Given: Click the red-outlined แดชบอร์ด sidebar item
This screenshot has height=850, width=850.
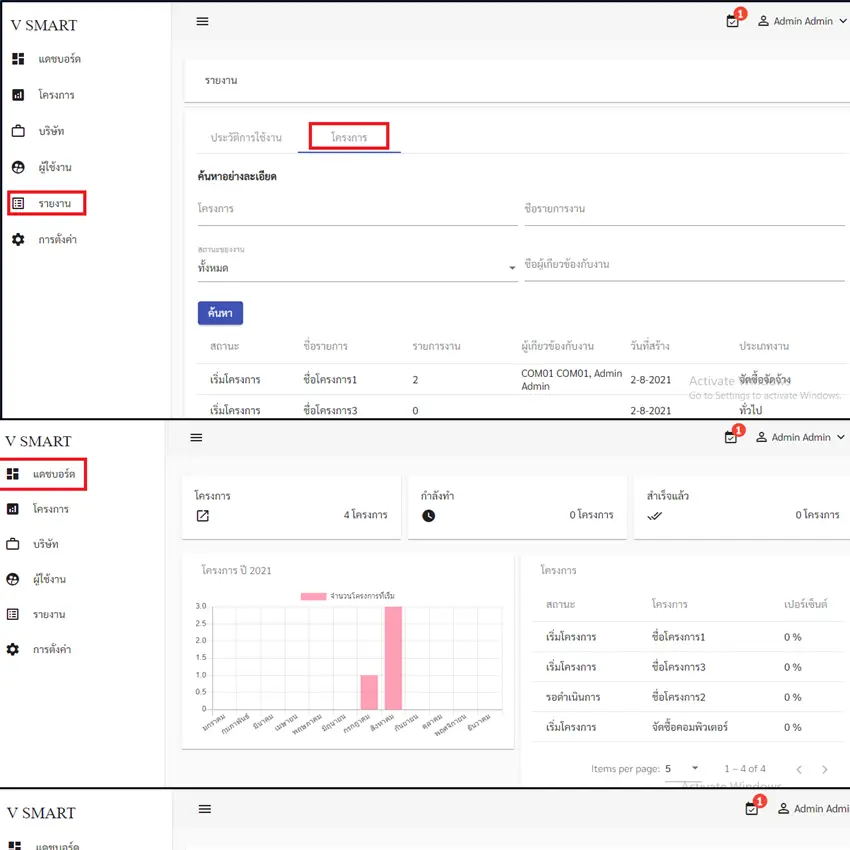Looking at the screenshot, I should tap(45, 473).
